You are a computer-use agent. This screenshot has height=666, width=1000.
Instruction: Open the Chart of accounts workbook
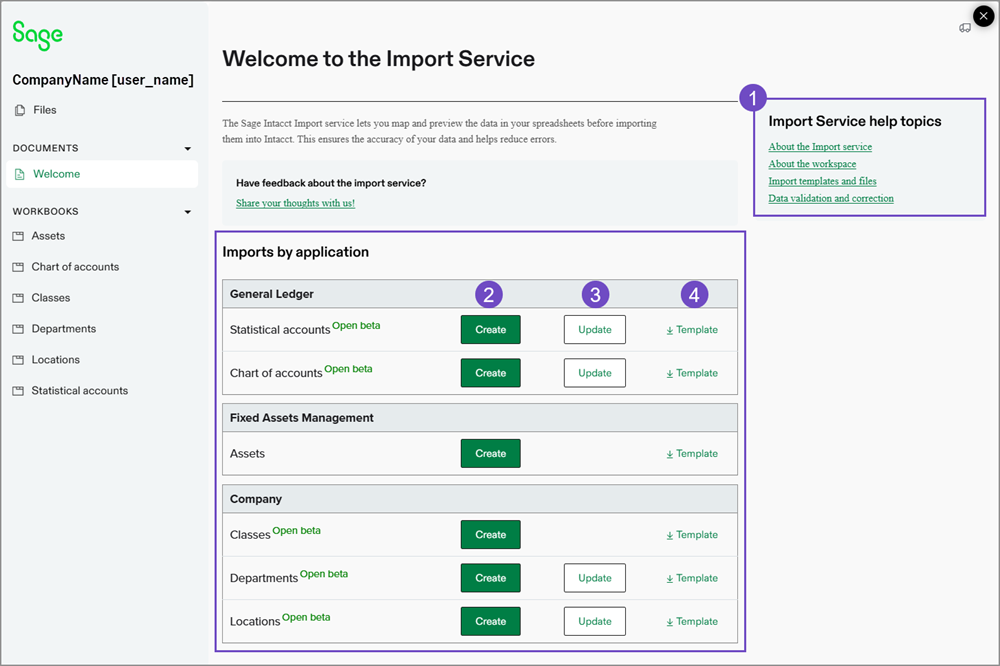[x=75, y=267]
